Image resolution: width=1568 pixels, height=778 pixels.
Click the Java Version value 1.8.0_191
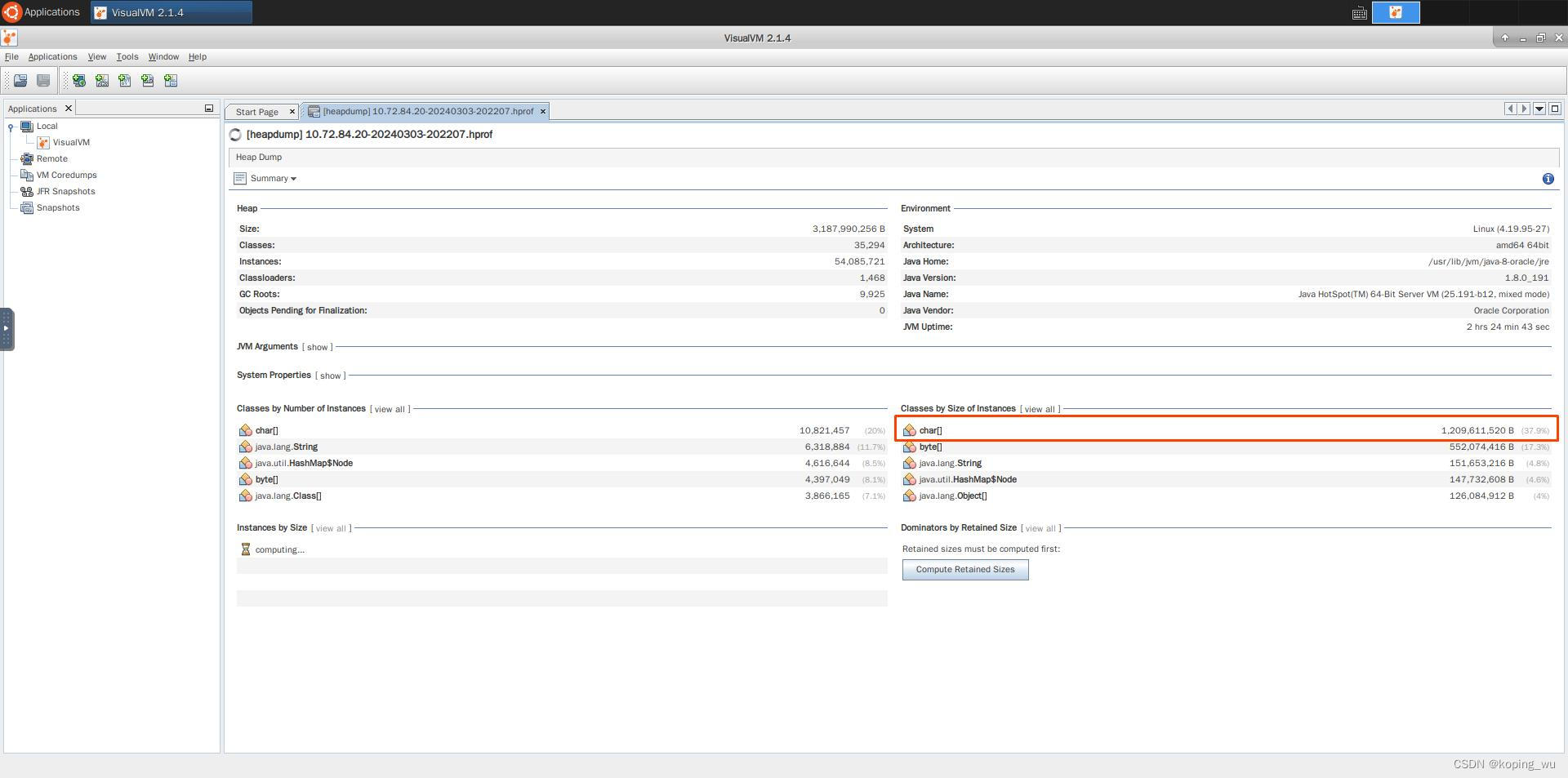click(1526, 278)
